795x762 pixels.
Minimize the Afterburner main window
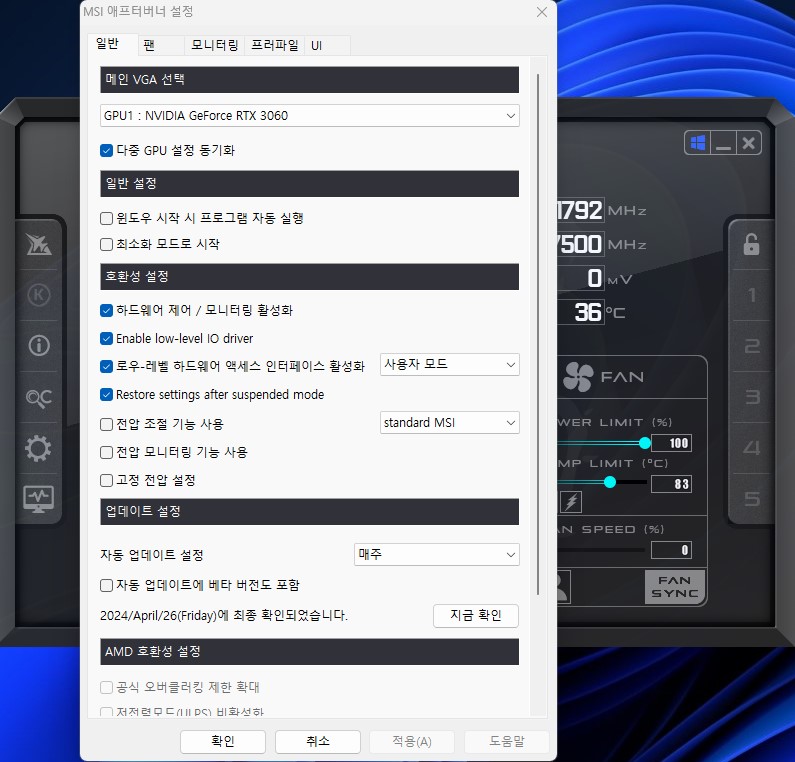723,143
